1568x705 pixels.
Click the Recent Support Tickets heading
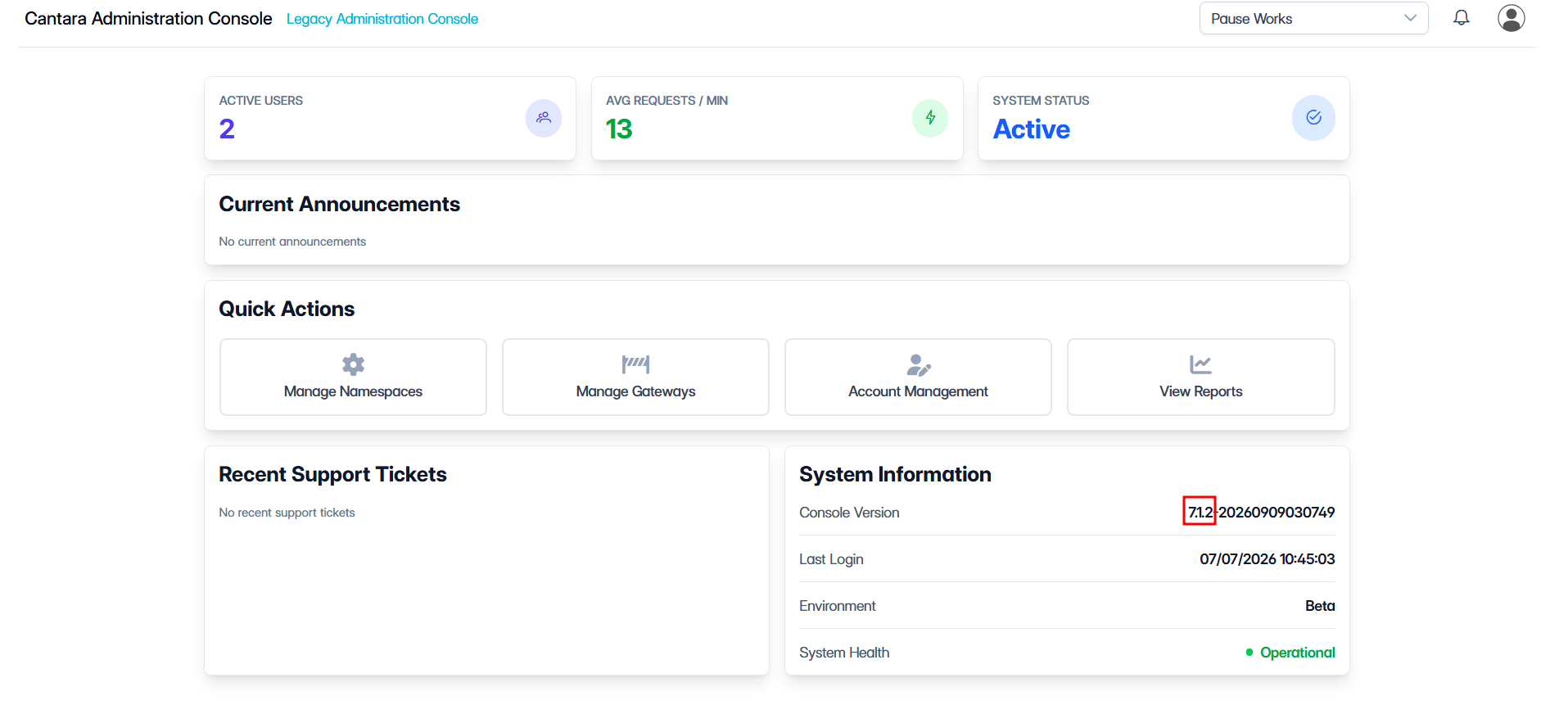pos(332,474)
